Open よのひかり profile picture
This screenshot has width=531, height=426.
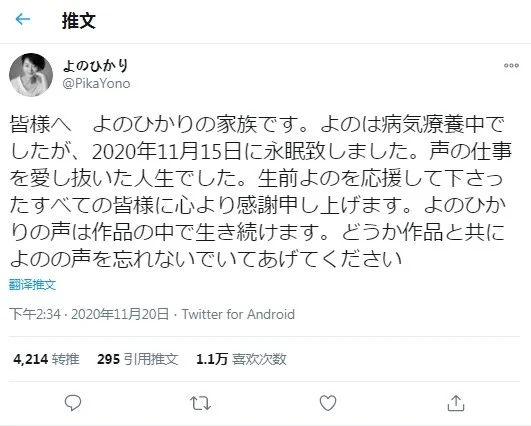(31, 75)
